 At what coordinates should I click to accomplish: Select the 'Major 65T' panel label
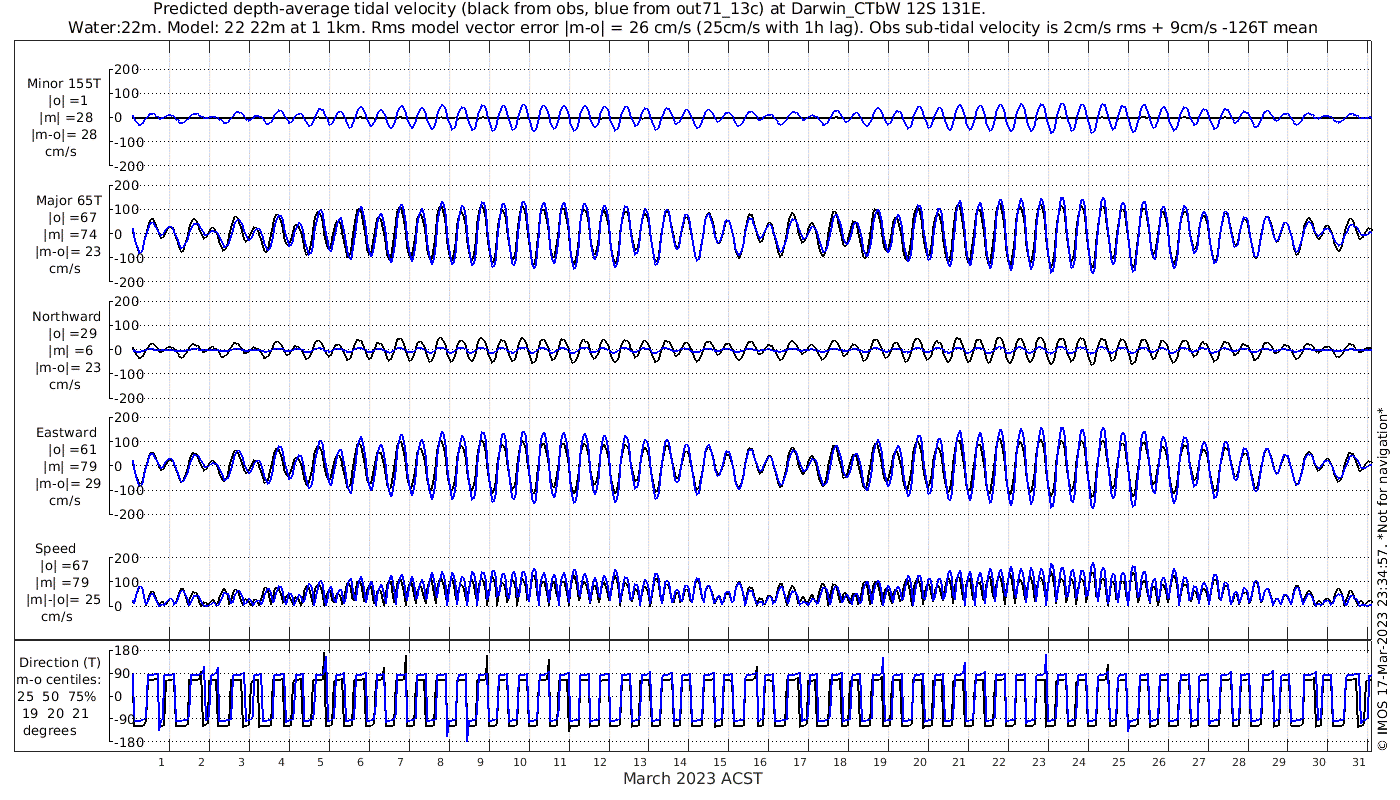pos(68,200)
